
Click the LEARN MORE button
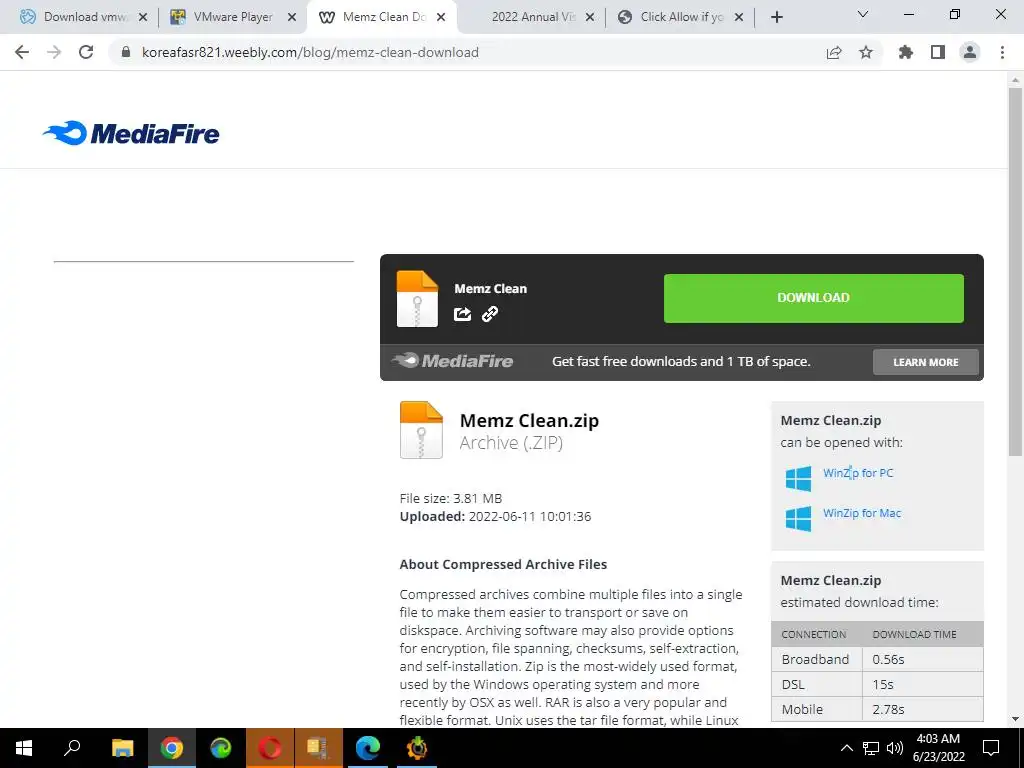coord(925,362)
